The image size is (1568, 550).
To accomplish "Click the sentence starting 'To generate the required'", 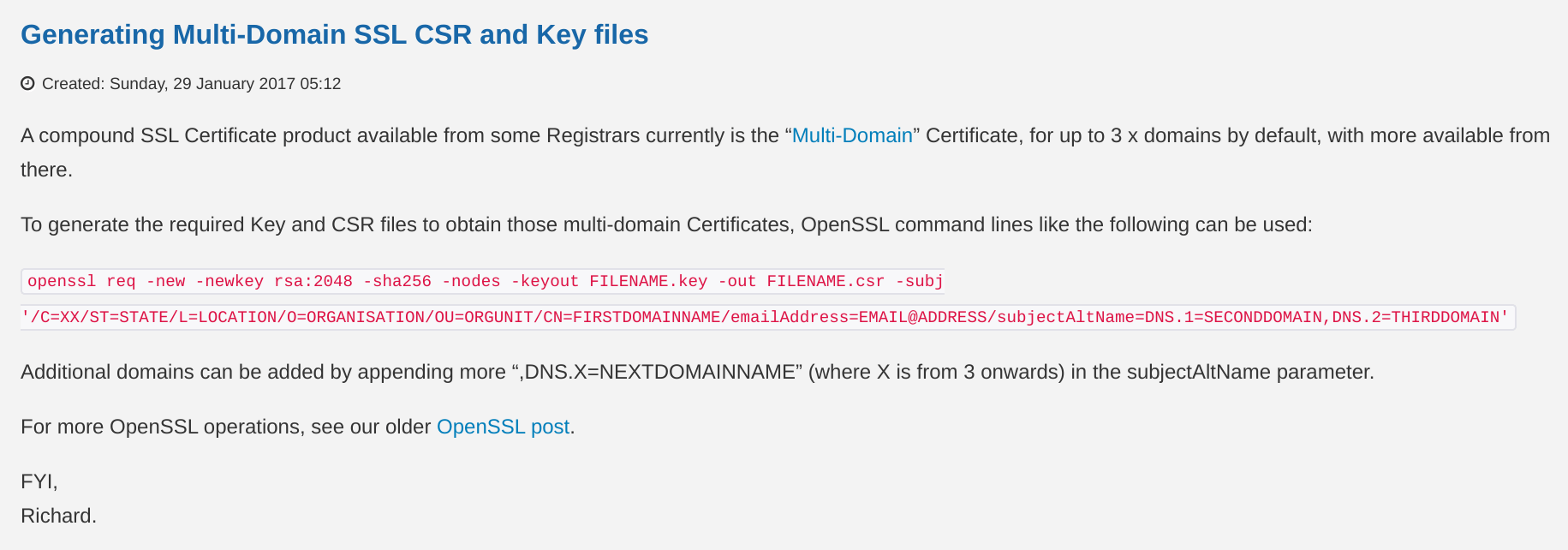I will (666, 224).
